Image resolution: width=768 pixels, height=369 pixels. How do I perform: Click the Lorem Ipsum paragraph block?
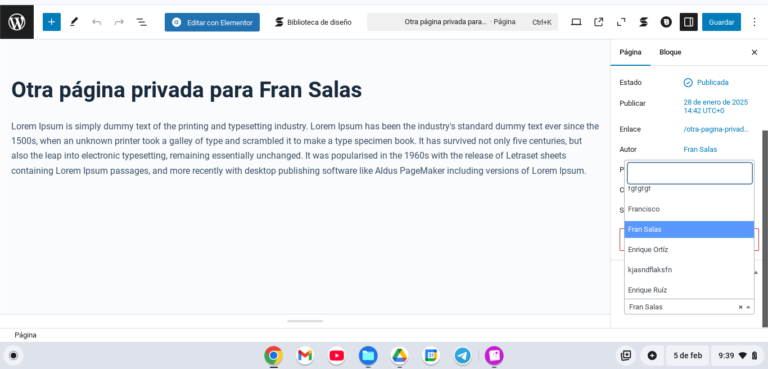[305, 149]
